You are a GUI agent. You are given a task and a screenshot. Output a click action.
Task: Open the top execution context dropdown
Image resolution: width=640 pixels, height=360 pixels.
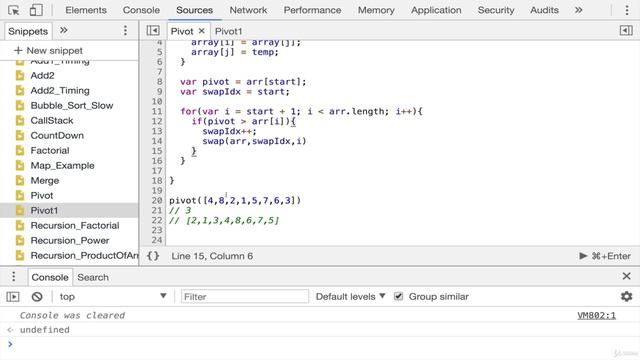click(x=113, y=297)
